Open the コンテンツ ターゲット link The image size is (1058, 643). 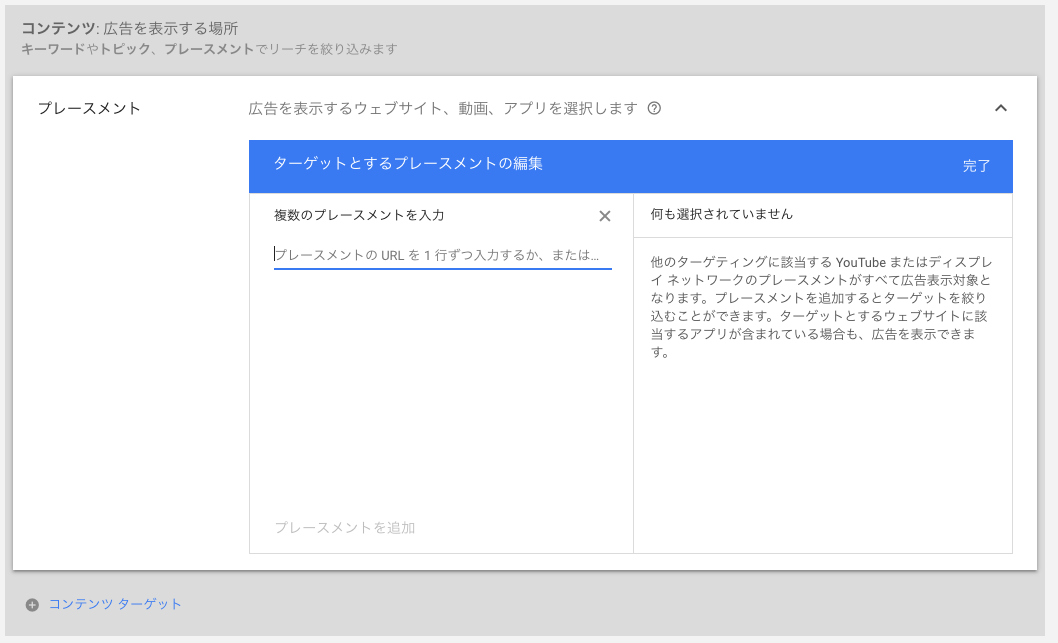click(x=114, y=603)
